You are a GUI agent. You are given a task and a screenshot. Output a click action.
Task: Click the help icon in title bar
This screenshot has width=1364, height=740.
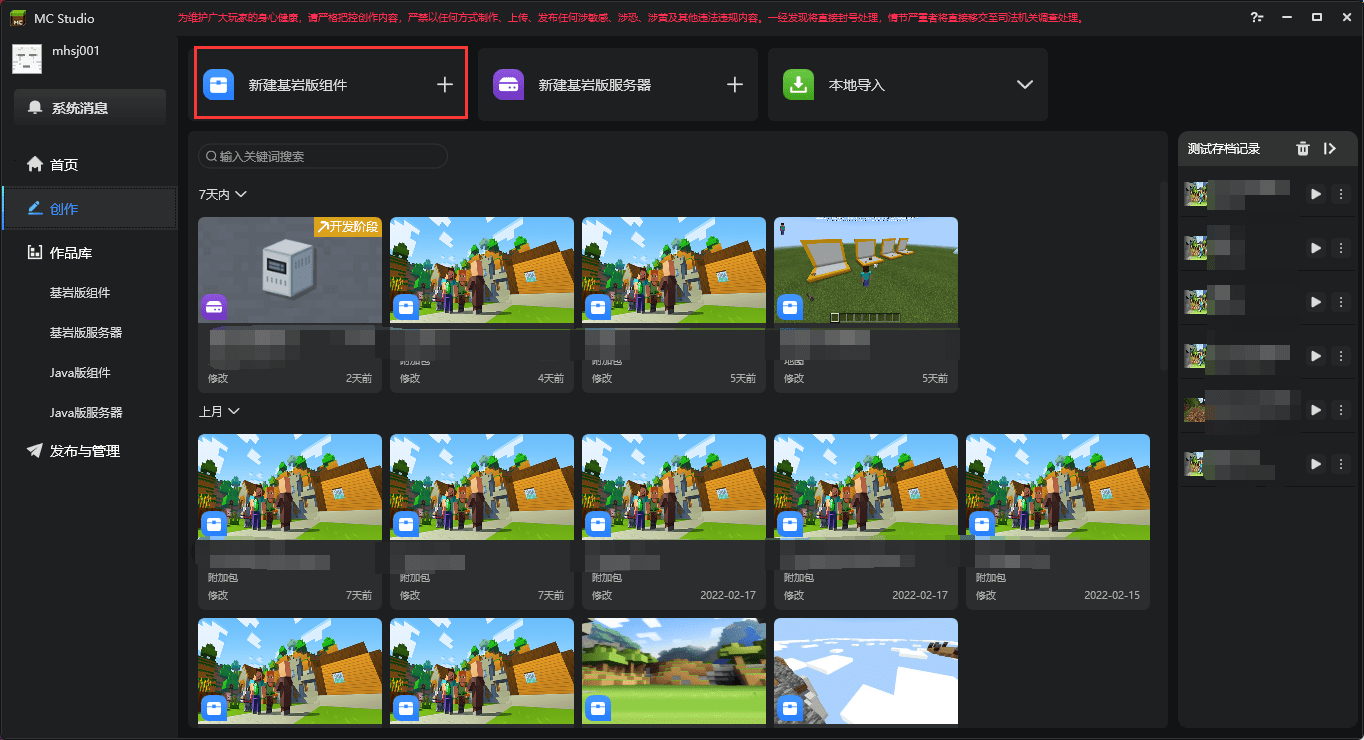1257,18
